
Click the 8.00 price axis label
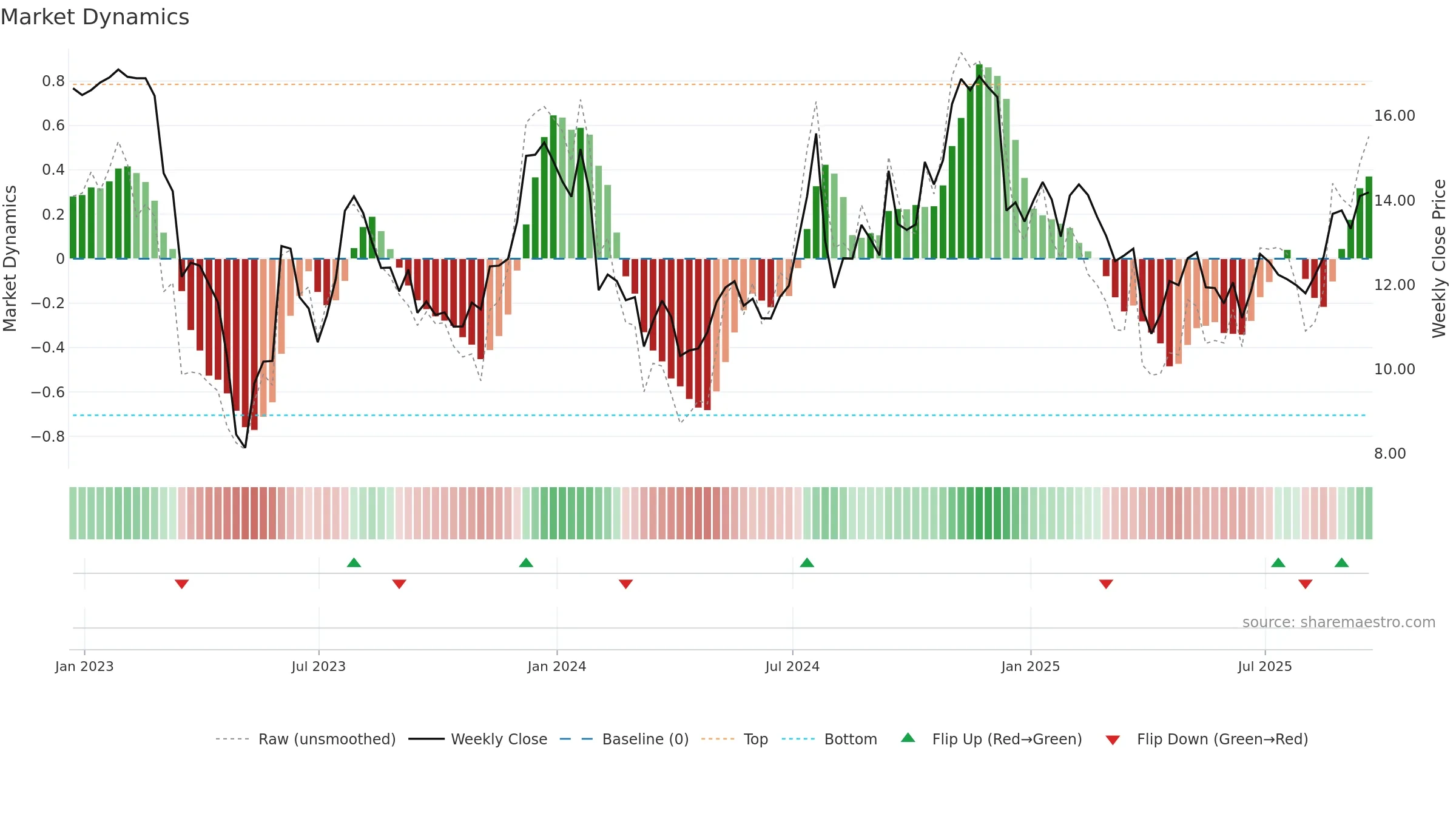(x=1390, y=453)
